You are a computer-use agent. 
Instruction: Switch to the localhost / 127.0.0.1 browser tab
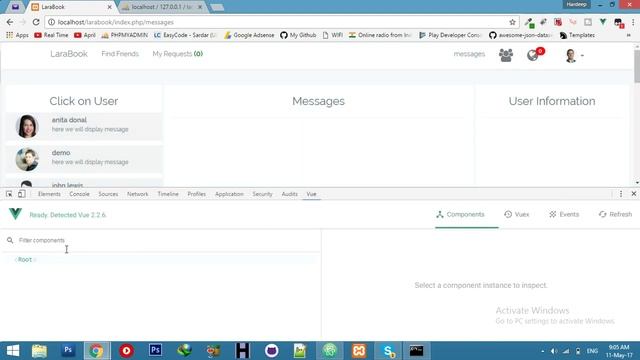coord(162,7)
